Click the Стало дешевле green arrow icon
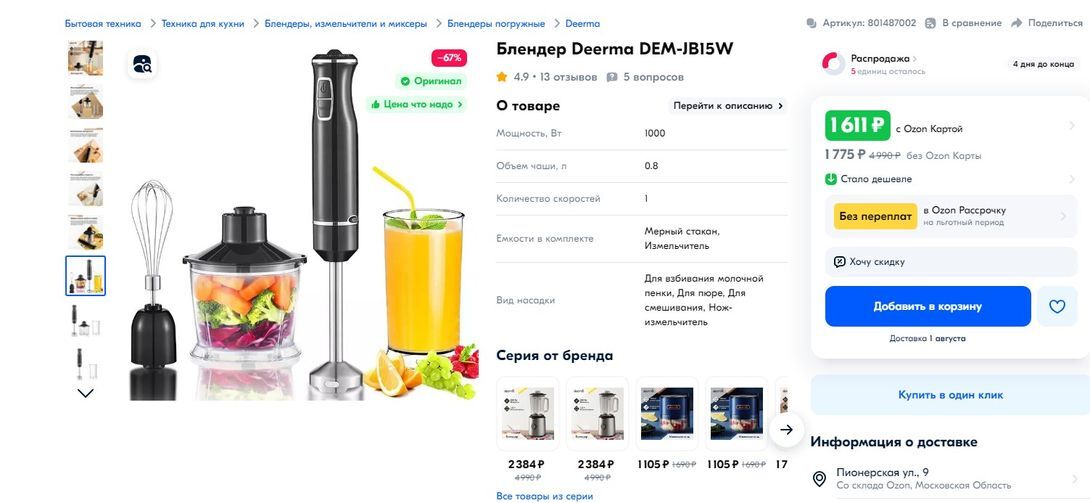 coord(831,179)
